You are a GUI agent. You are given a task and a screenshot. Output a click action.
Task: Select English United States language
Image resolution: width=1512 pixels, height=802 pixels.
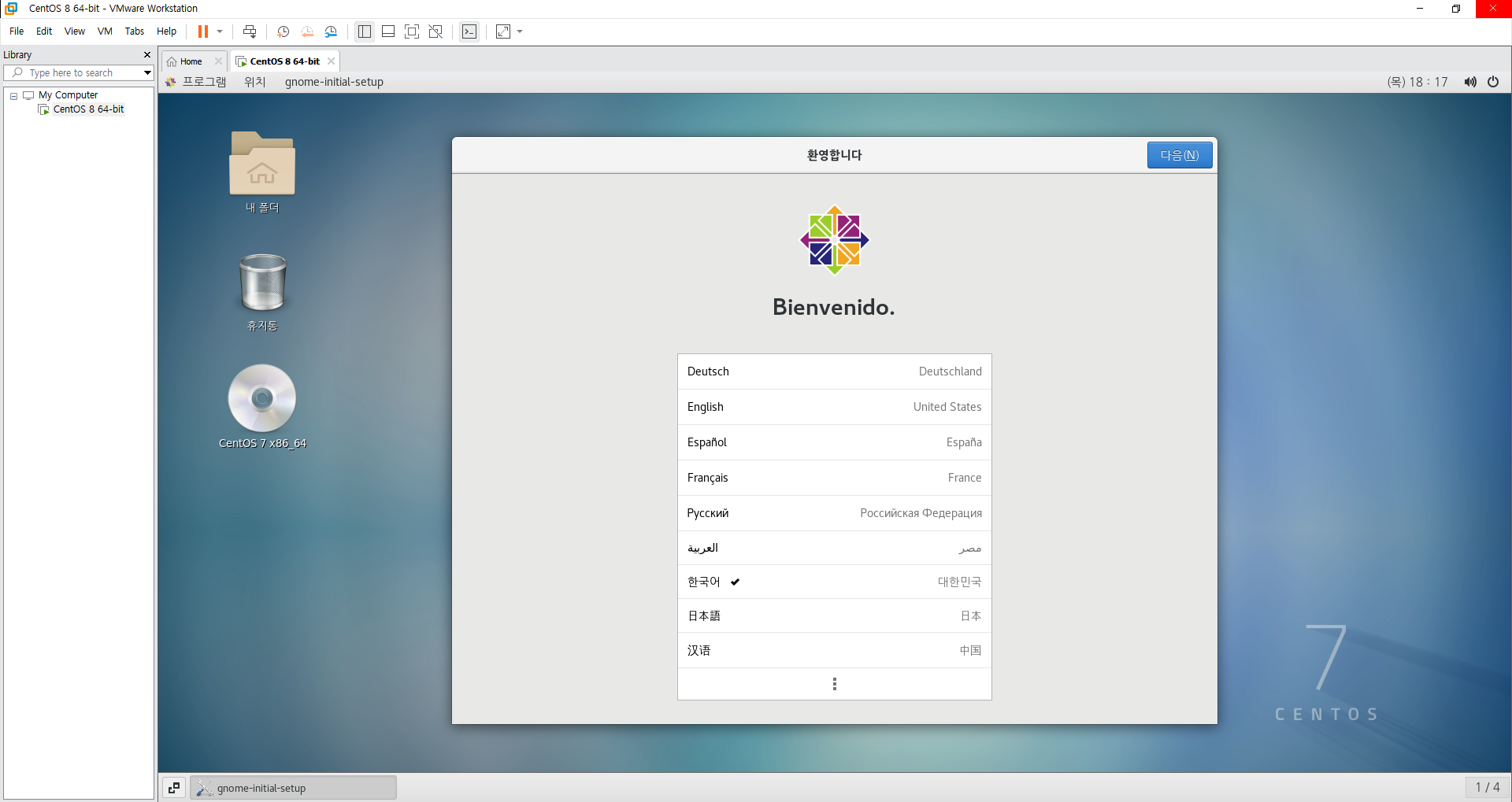pyautogui.click(x=834, y=407)
